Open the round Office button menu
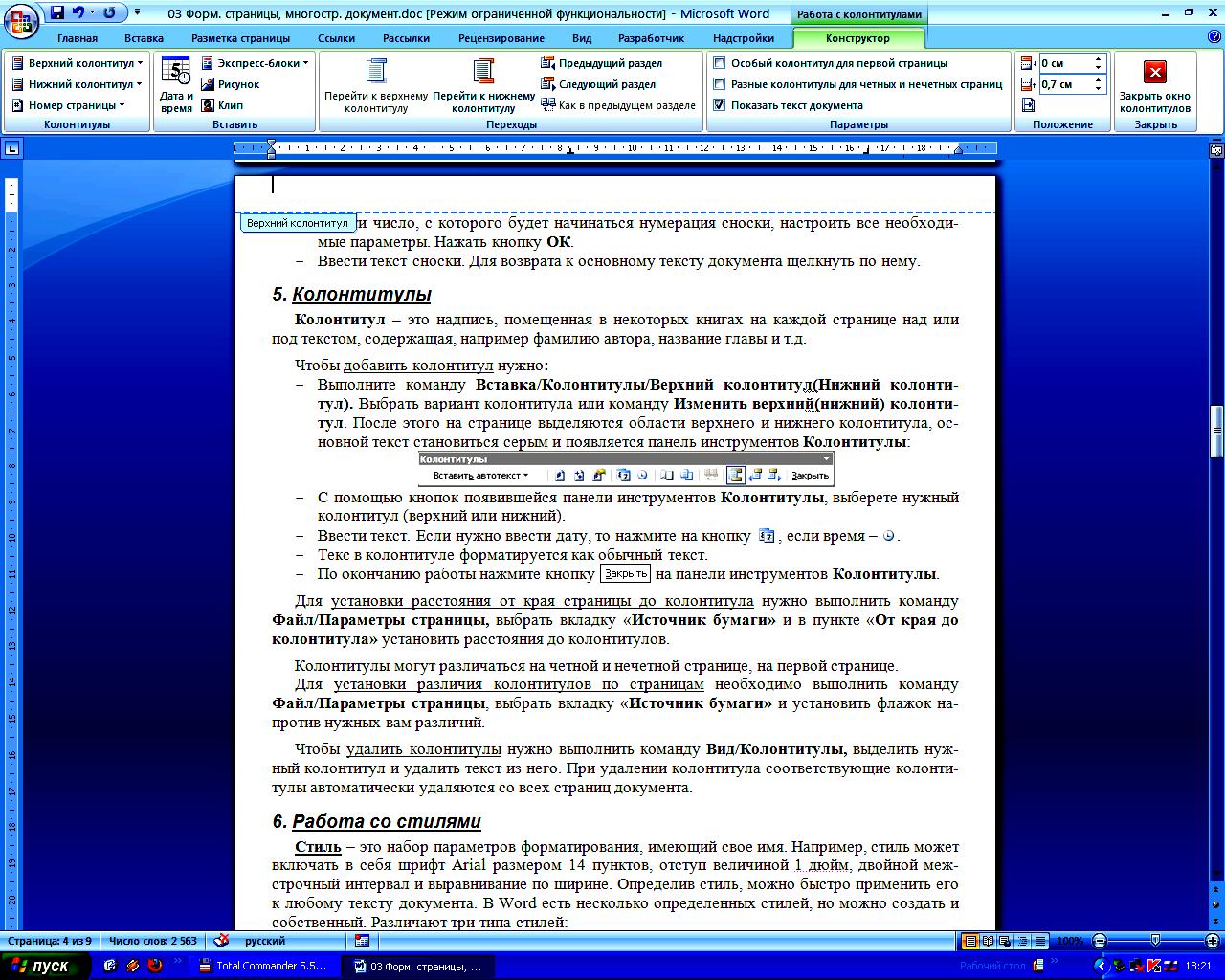 pyautogui.click(x=20, y=19)
